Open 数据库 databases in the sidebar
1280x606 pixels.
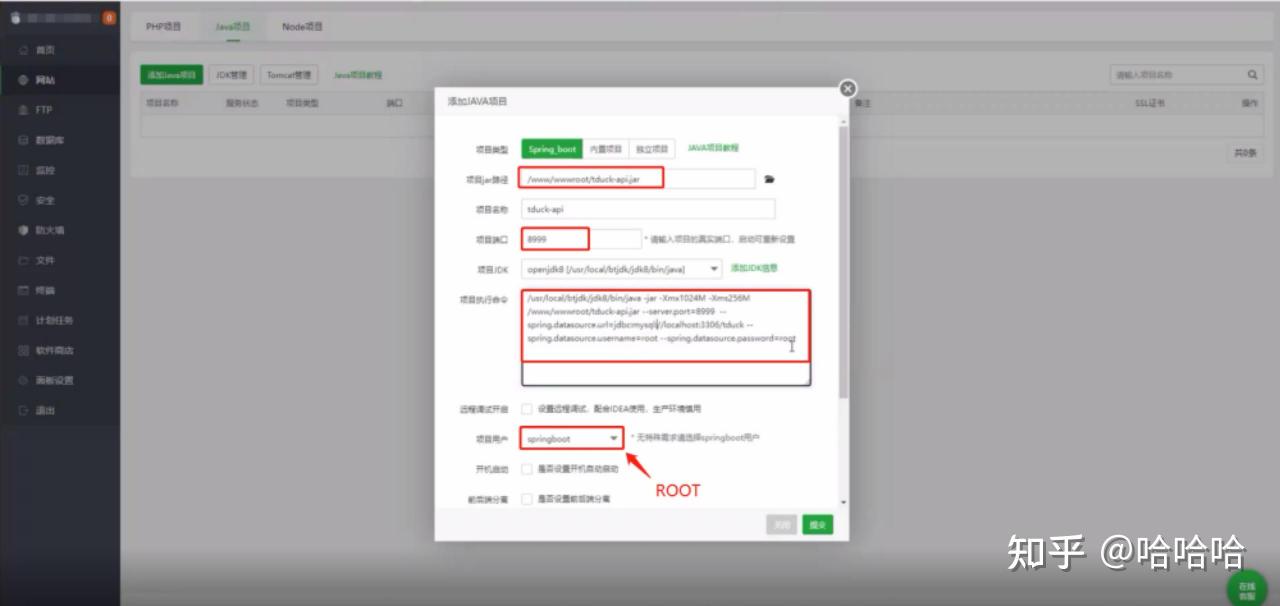[x=49, y=140]
